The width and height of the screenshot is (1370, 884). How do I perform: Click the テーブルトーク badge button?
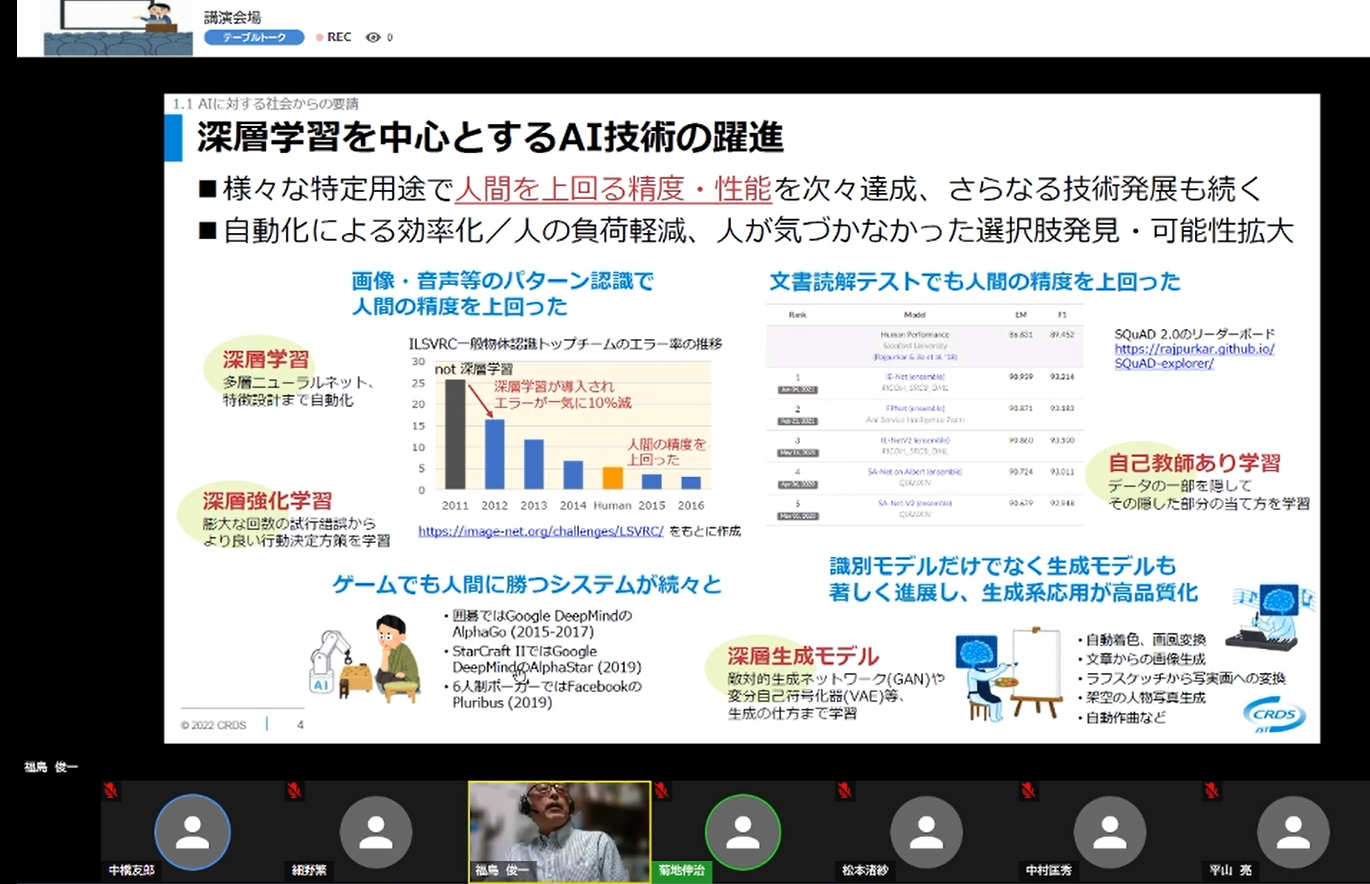[253, 37]
